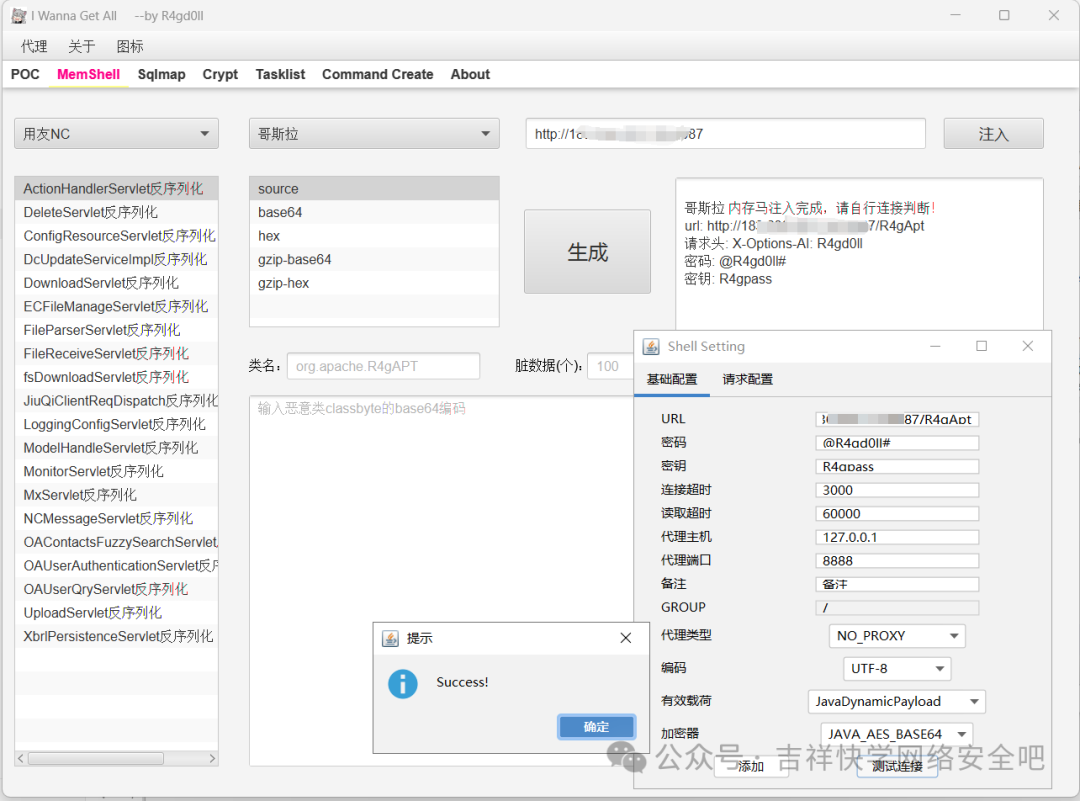Open the 图标 menu
The image size is (1080, 801).
[x=129, y=46]
